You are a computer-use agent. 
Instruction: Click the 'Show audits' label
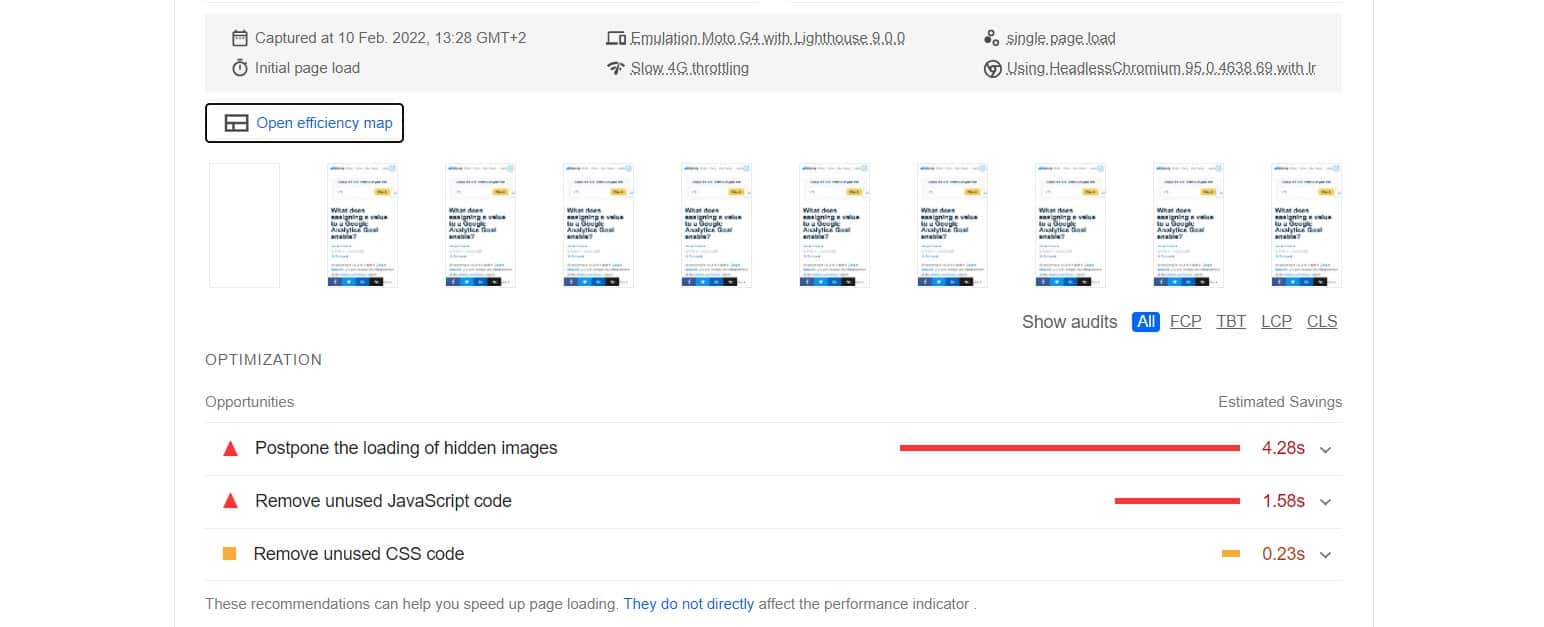1070,321
